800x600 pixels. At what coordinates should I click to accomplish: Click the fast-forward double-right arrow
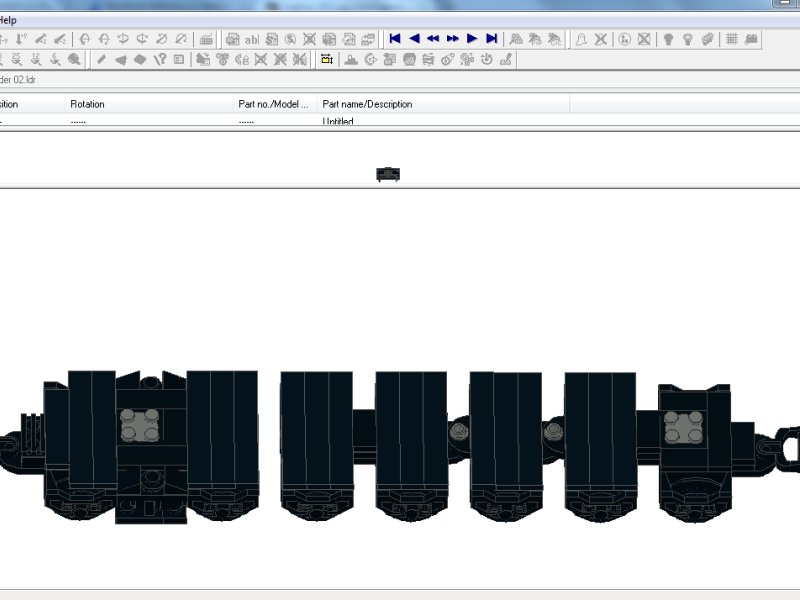453,39
